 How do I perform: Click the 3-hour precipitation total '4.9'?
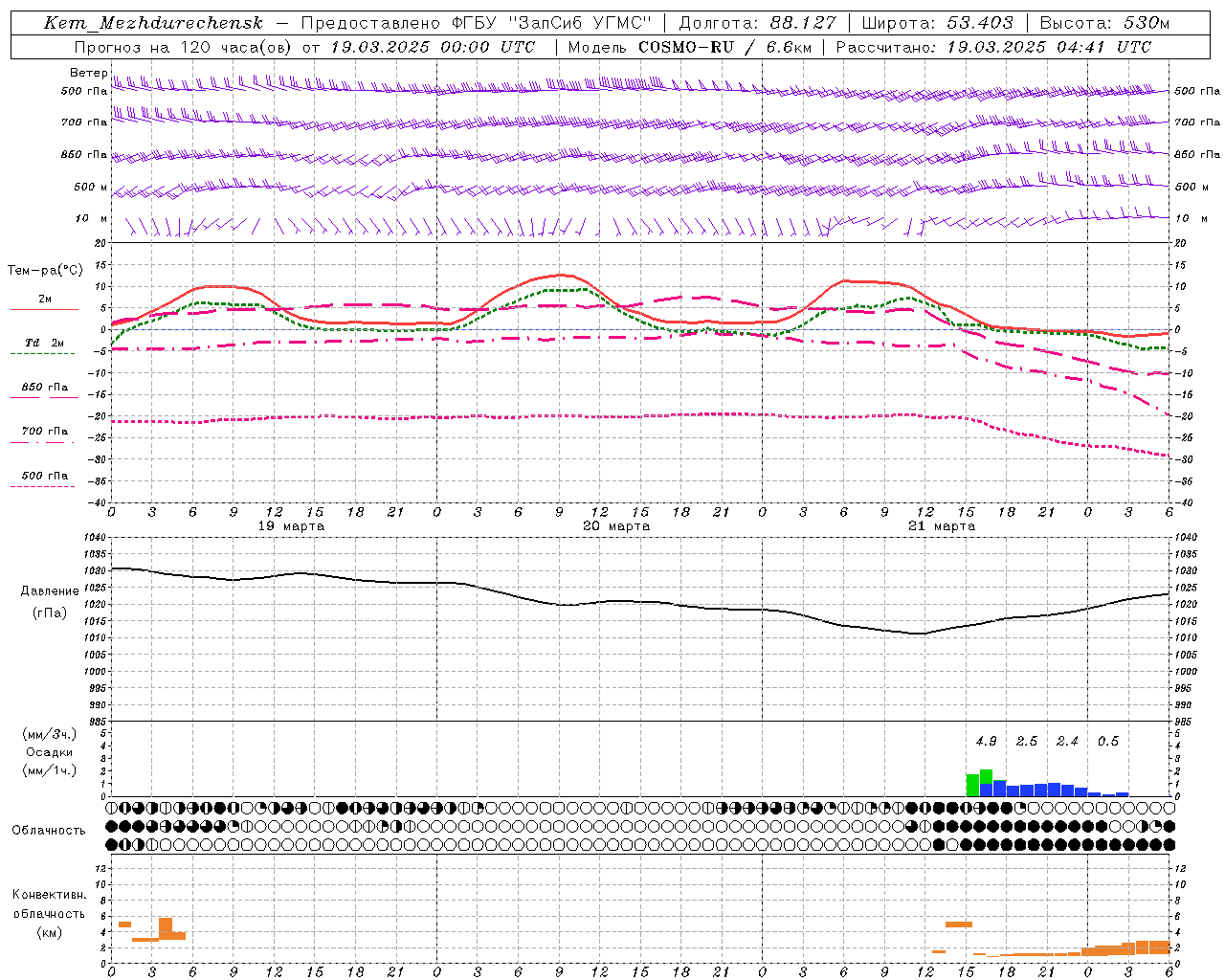[986, 742]
